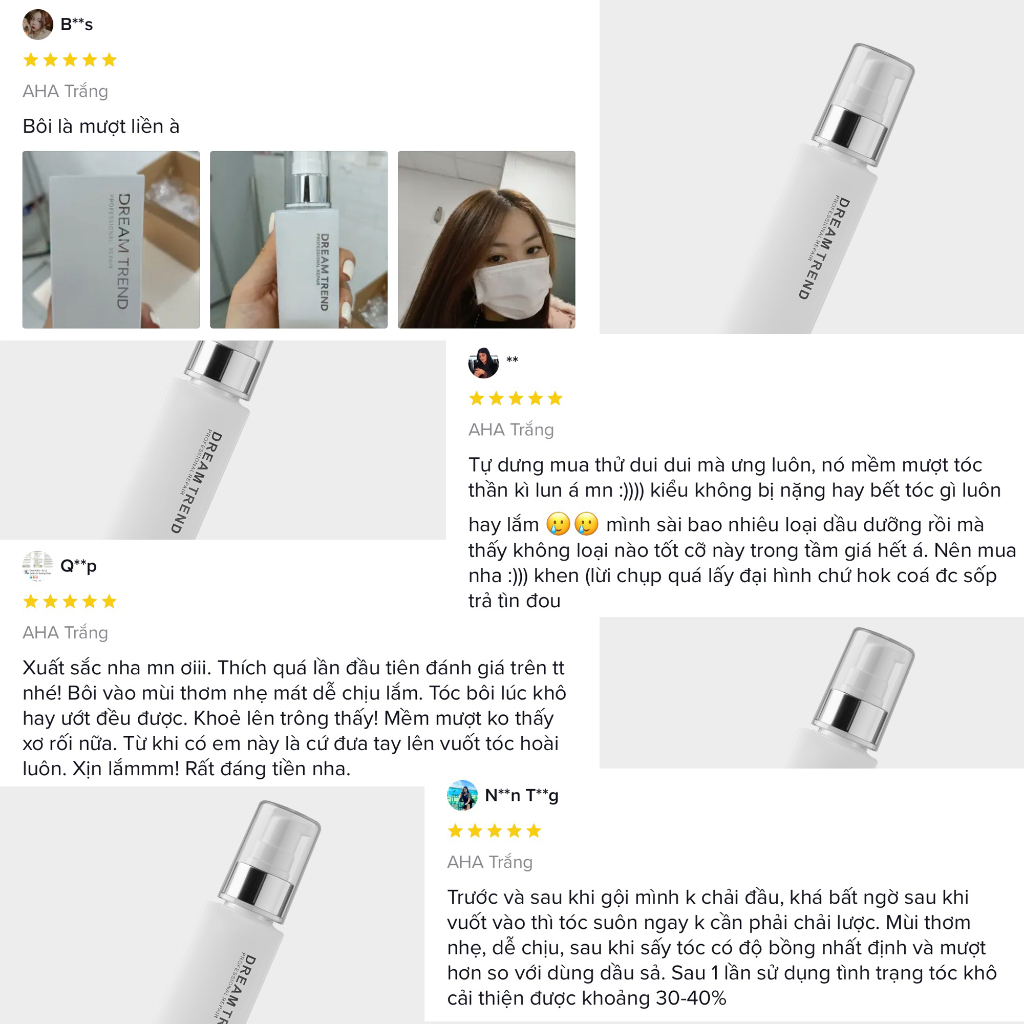Click the B**s username
This screenshot has width=1024, height=1024.
point(77,24)
